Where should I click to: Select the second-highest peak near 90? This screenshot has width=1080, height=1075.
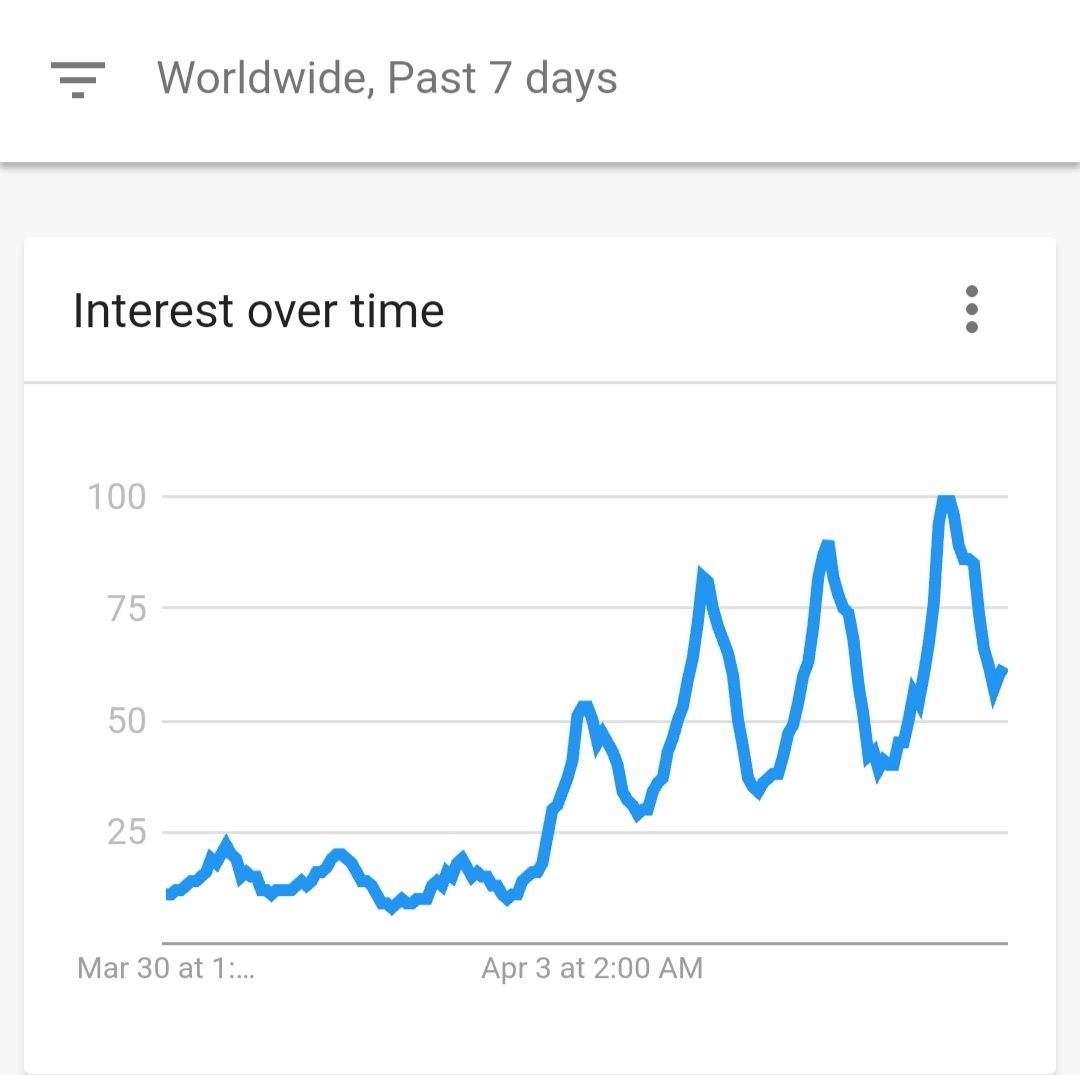tap(827, 543)
